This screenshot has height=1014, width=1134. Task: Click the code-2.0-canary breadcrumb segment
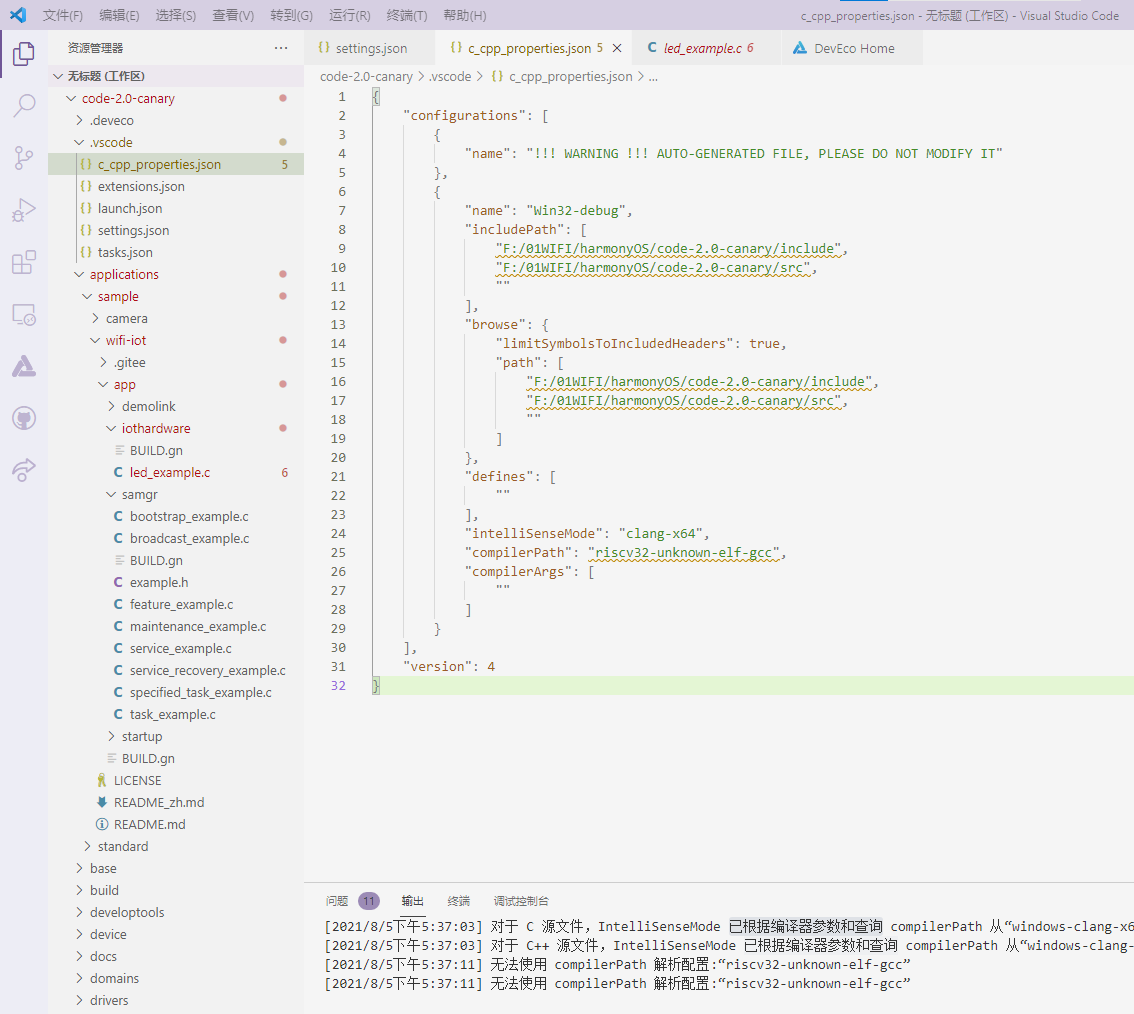coord(366,77)
